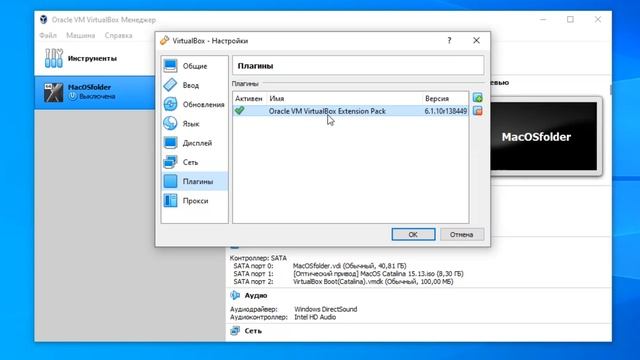Open the Ввод settings category
Viewport: 640px width, 360px height.
click(x=194, y=85)
